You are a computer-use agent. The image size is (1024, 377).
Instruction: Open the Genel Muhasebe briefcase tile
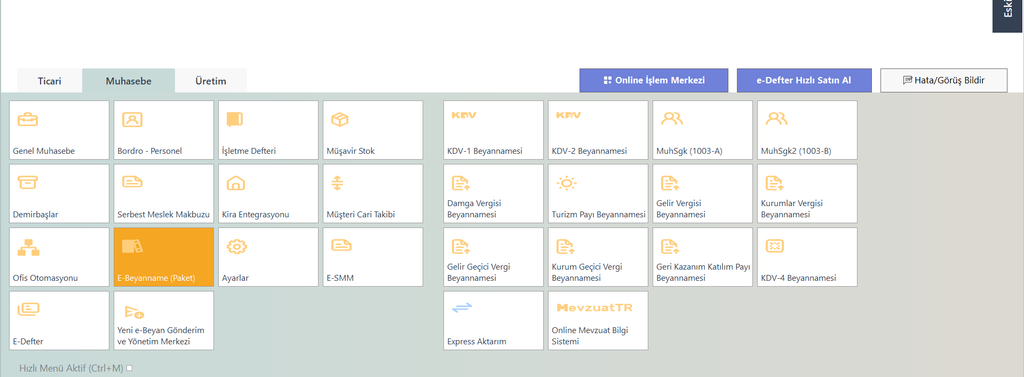59,129
